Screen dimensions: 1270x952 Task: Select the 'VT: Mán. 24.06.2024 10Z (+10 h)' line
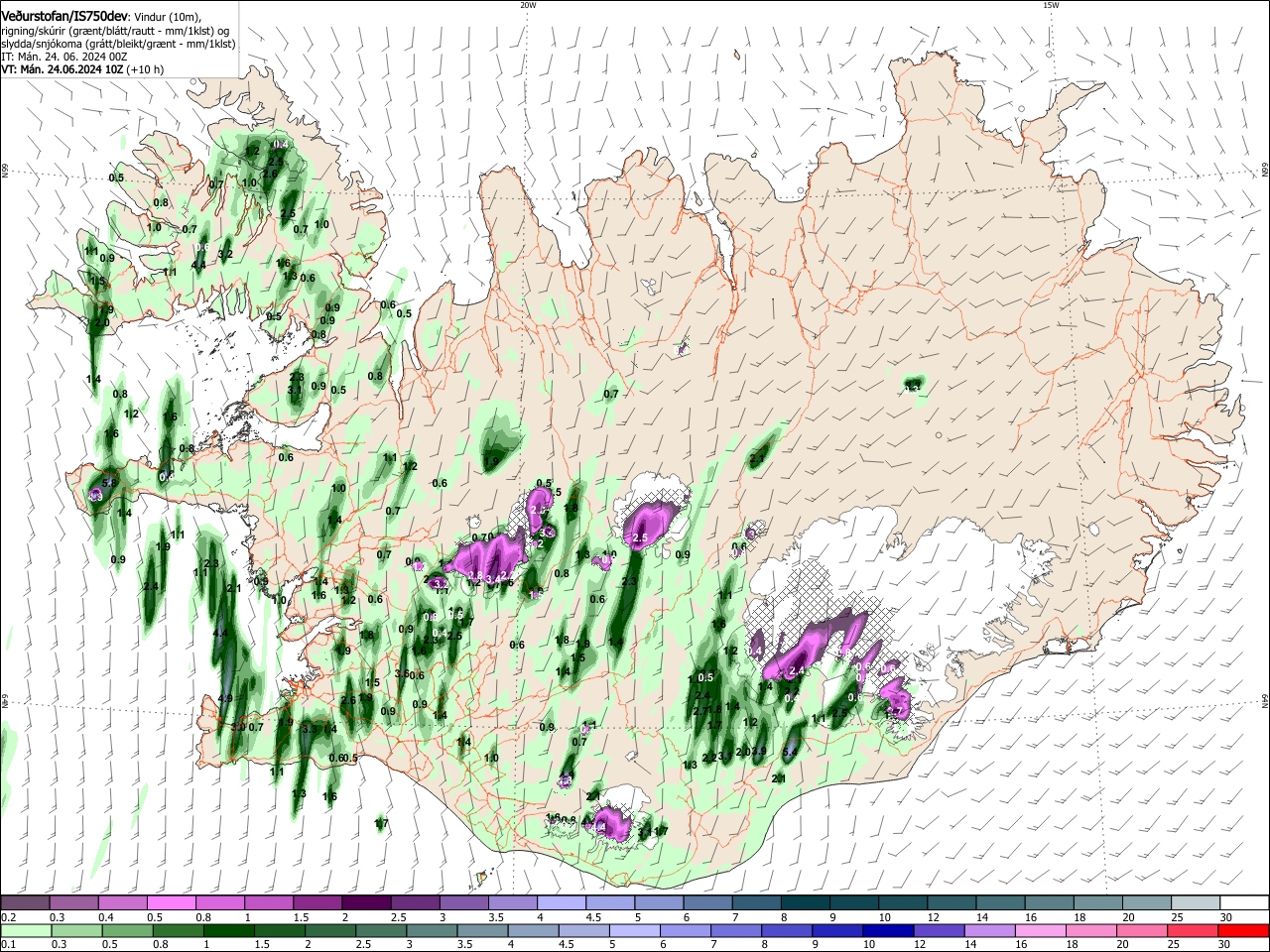click(82, 69)
